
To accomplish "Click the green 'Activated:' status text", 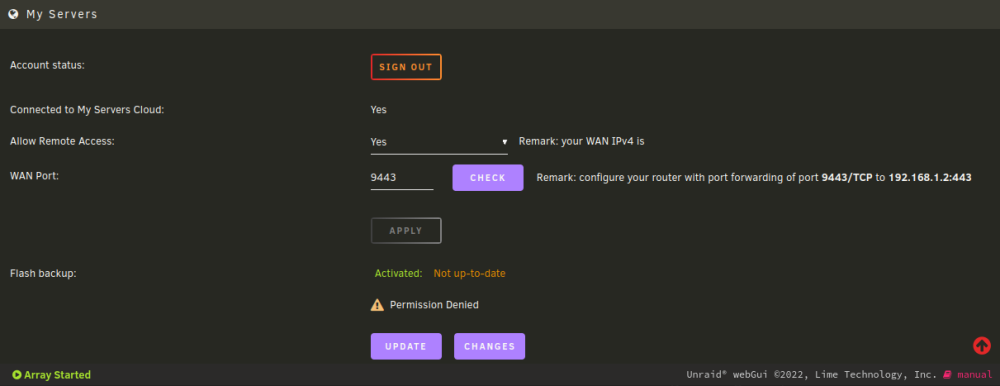I will [399, 274].
